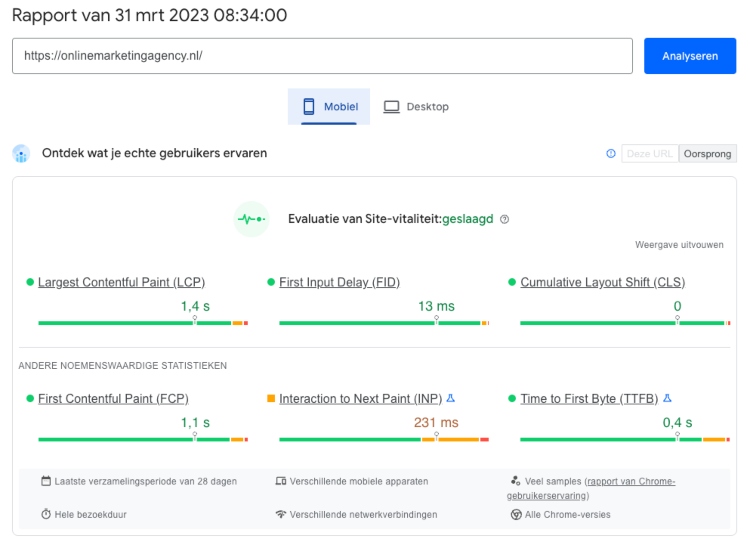Toggle to the Oorsprong view

click(x=707, y=154)
